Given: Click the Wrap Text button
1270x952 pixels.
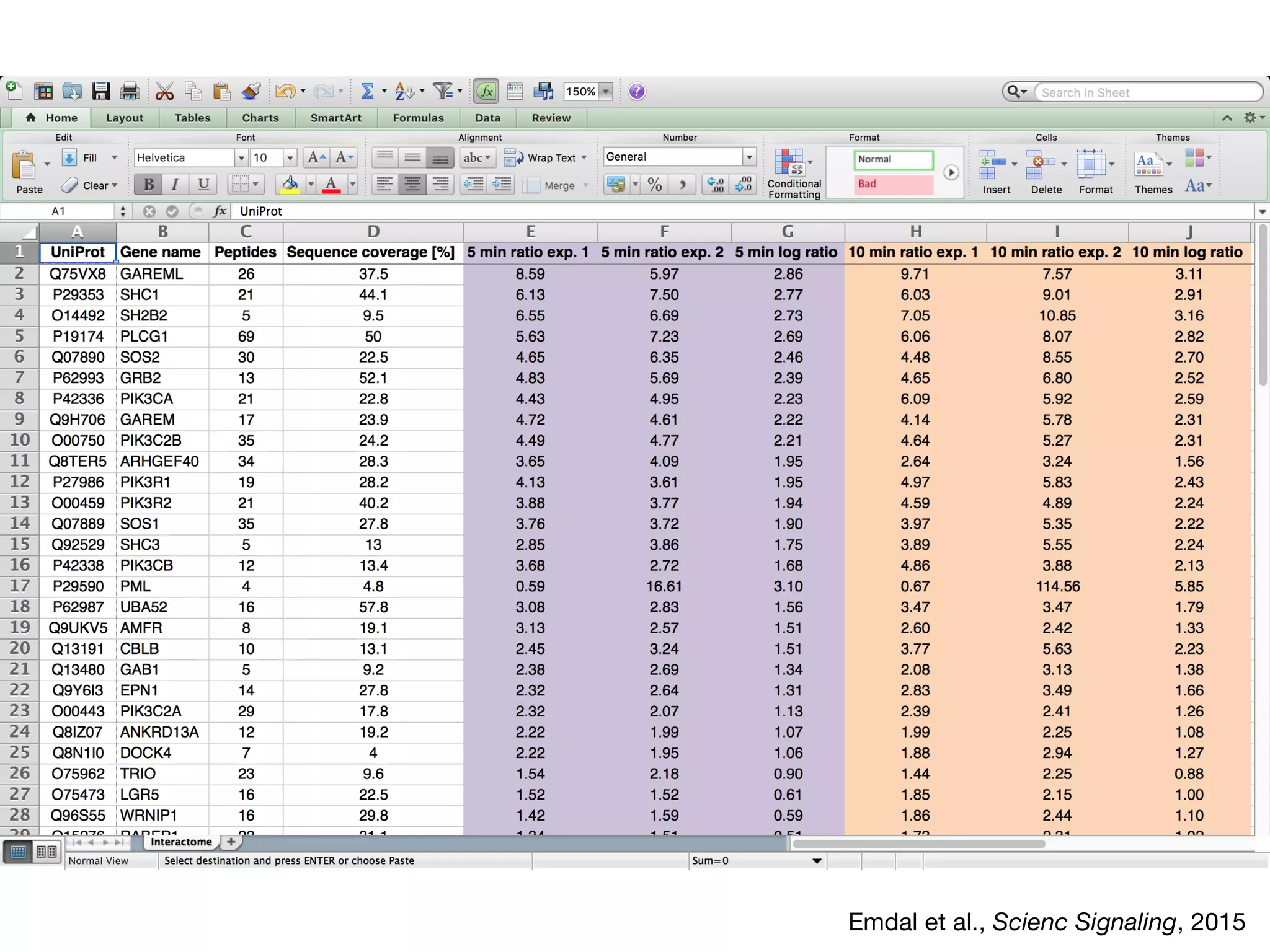Looking at the screenshot, I should tap(545, 158).
